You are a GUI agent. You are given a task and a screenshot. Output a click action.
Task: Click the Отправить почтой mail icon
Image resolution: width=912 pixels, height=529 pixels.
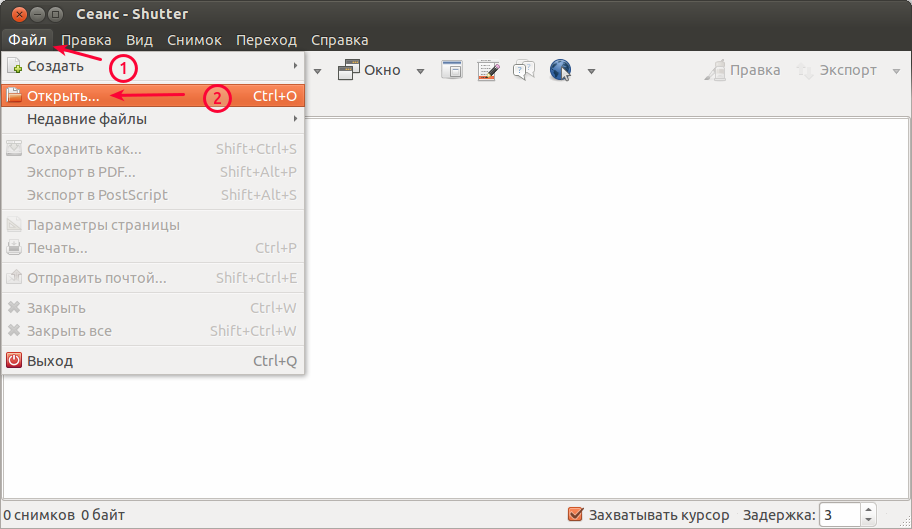(14, 277)
